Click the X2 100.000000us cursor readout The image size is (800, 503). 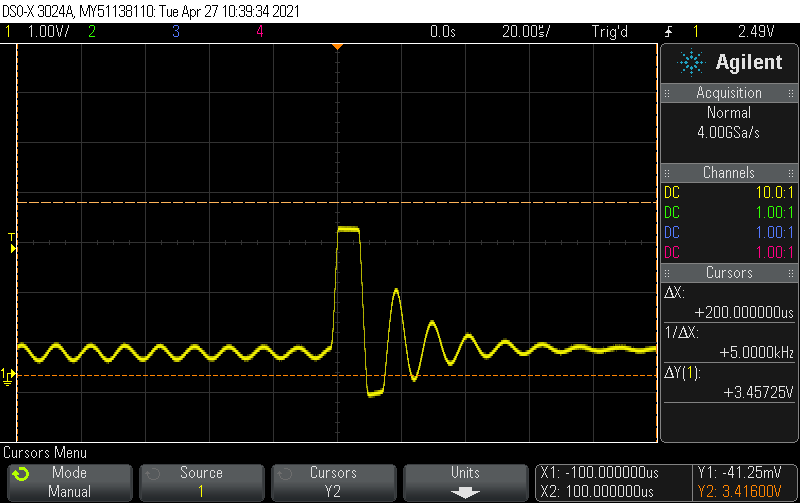coord(597,492)
